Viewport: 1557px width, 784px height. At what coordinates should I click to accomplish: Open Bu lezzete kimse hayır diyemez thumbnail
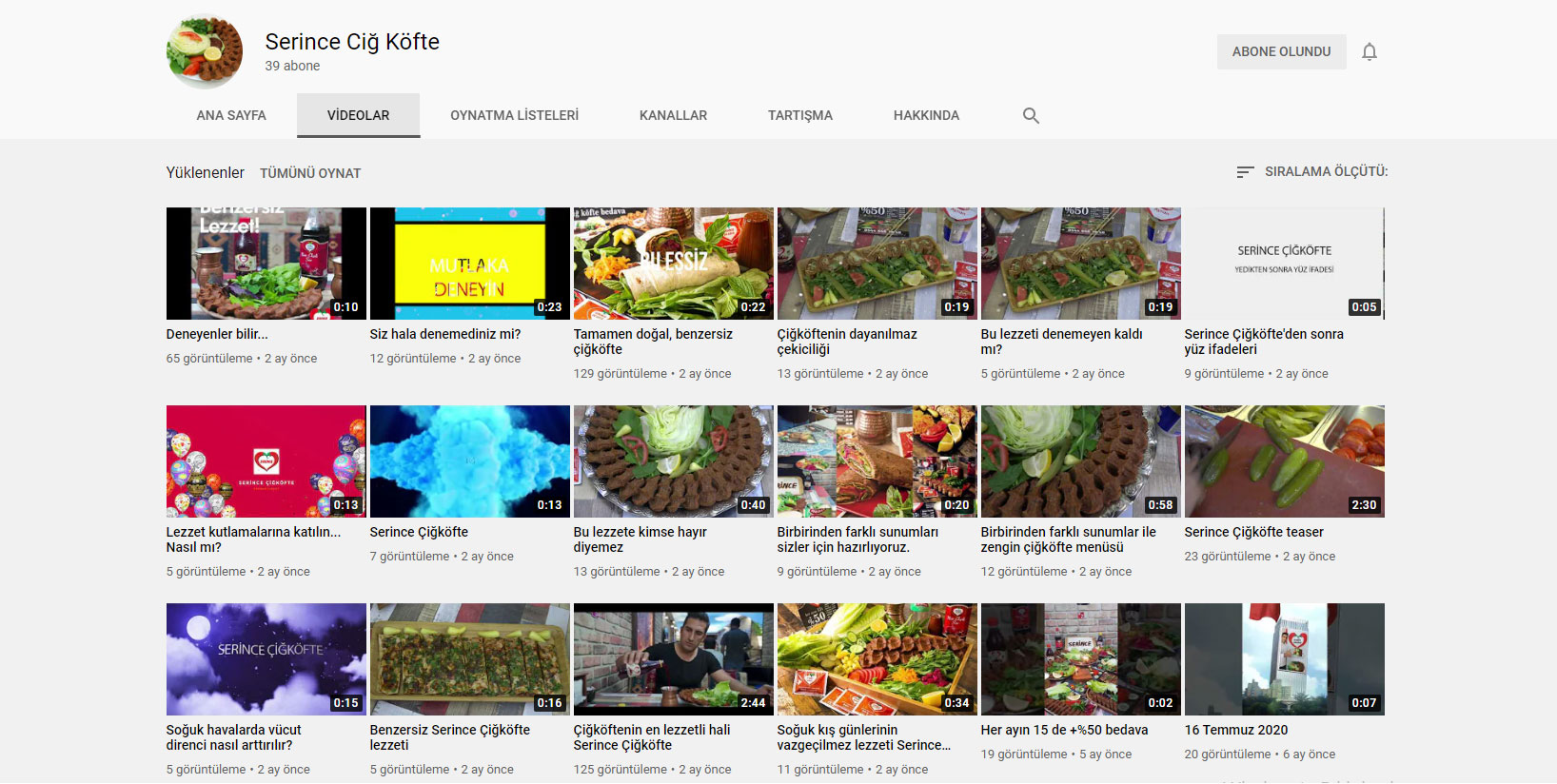[674, 461]
